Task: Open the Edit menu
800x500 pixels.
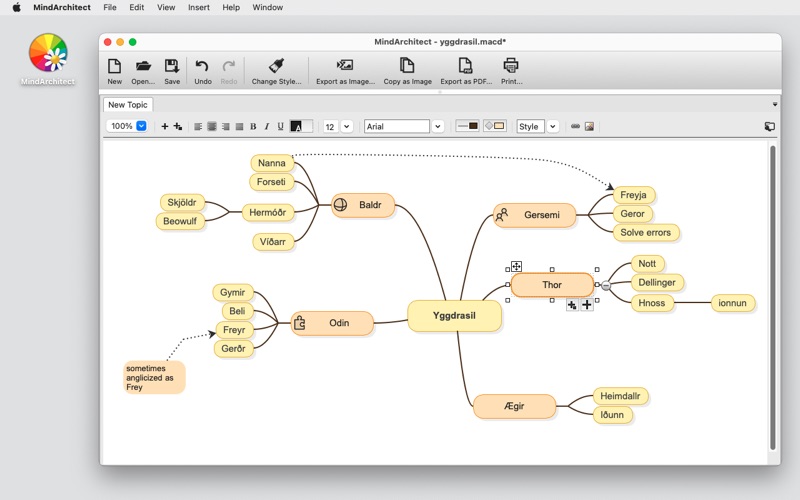Action: click(x=136, y=7)
